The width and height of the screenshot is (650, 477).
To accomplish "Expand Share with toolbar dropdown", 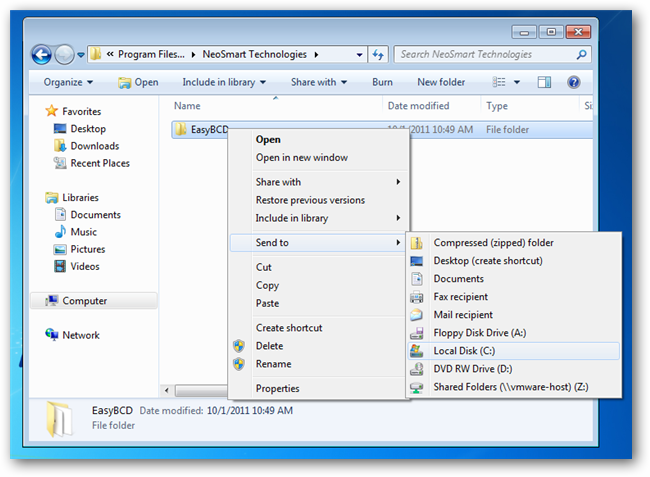I will tap(318, 82).
